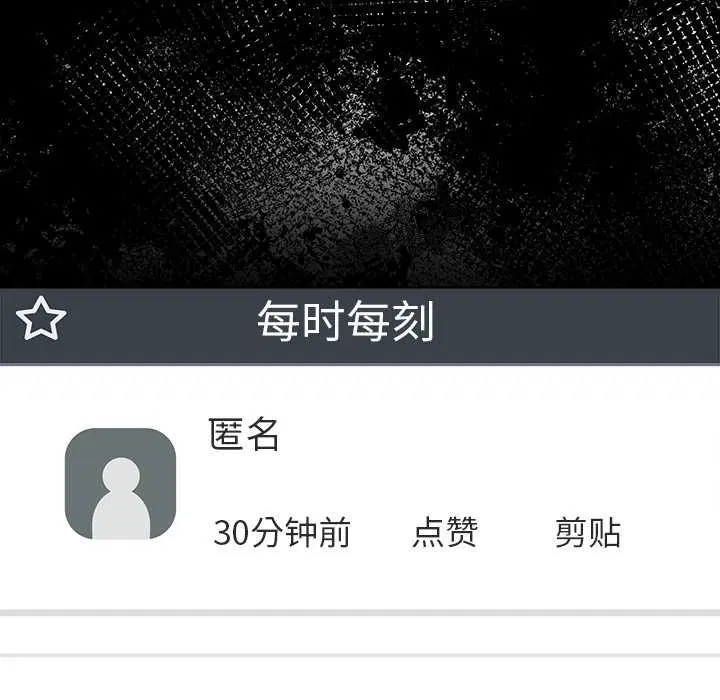
Task: Click the 点赞 like button
Action: point(445,532)
